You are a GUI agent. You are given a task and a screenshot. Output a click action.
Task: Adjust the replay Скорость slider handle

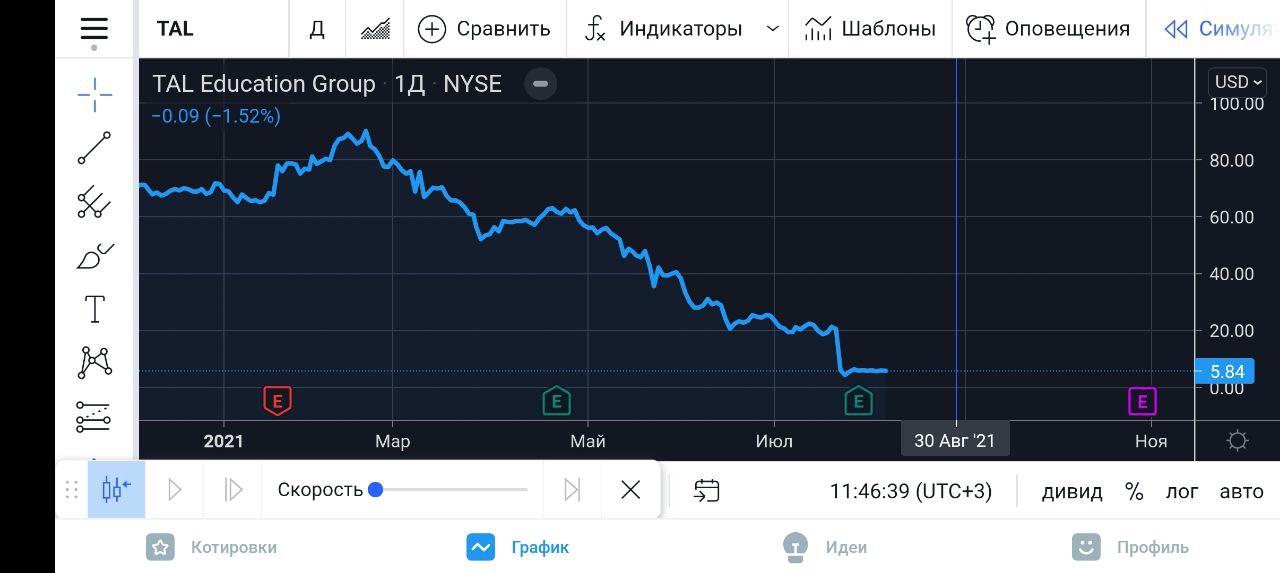click(x=376, y=490)
